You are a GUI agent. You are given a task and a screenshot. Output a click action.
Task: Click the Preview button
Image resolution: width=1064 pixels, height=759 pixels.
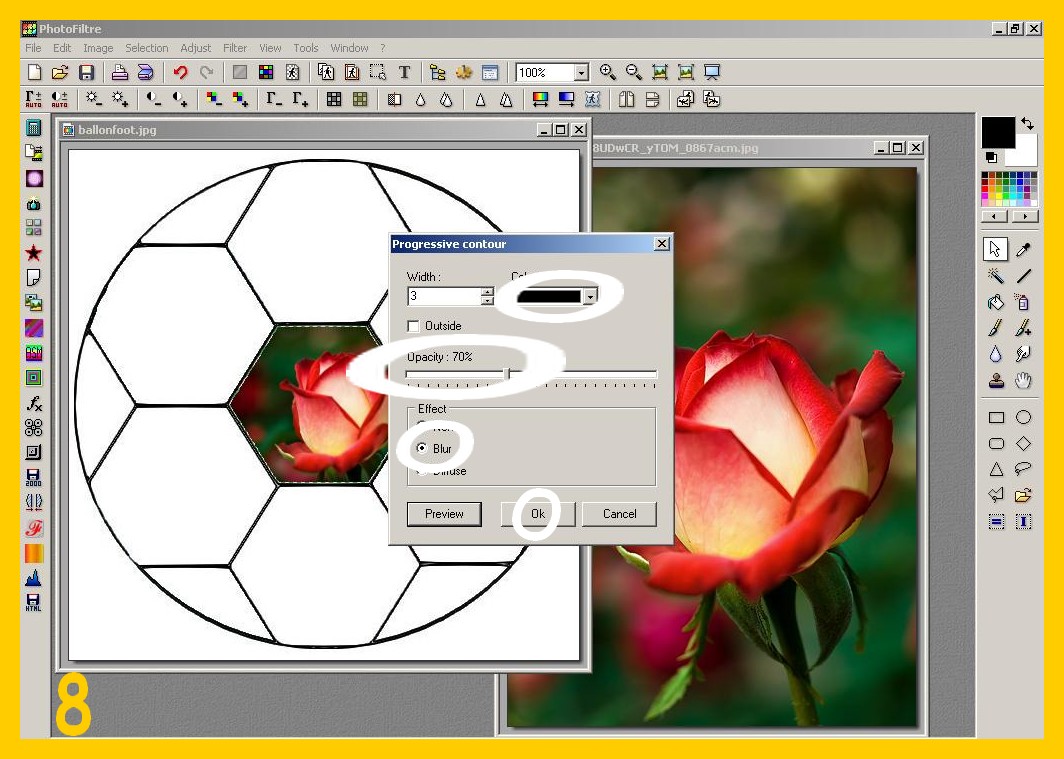tap(444, 514)
